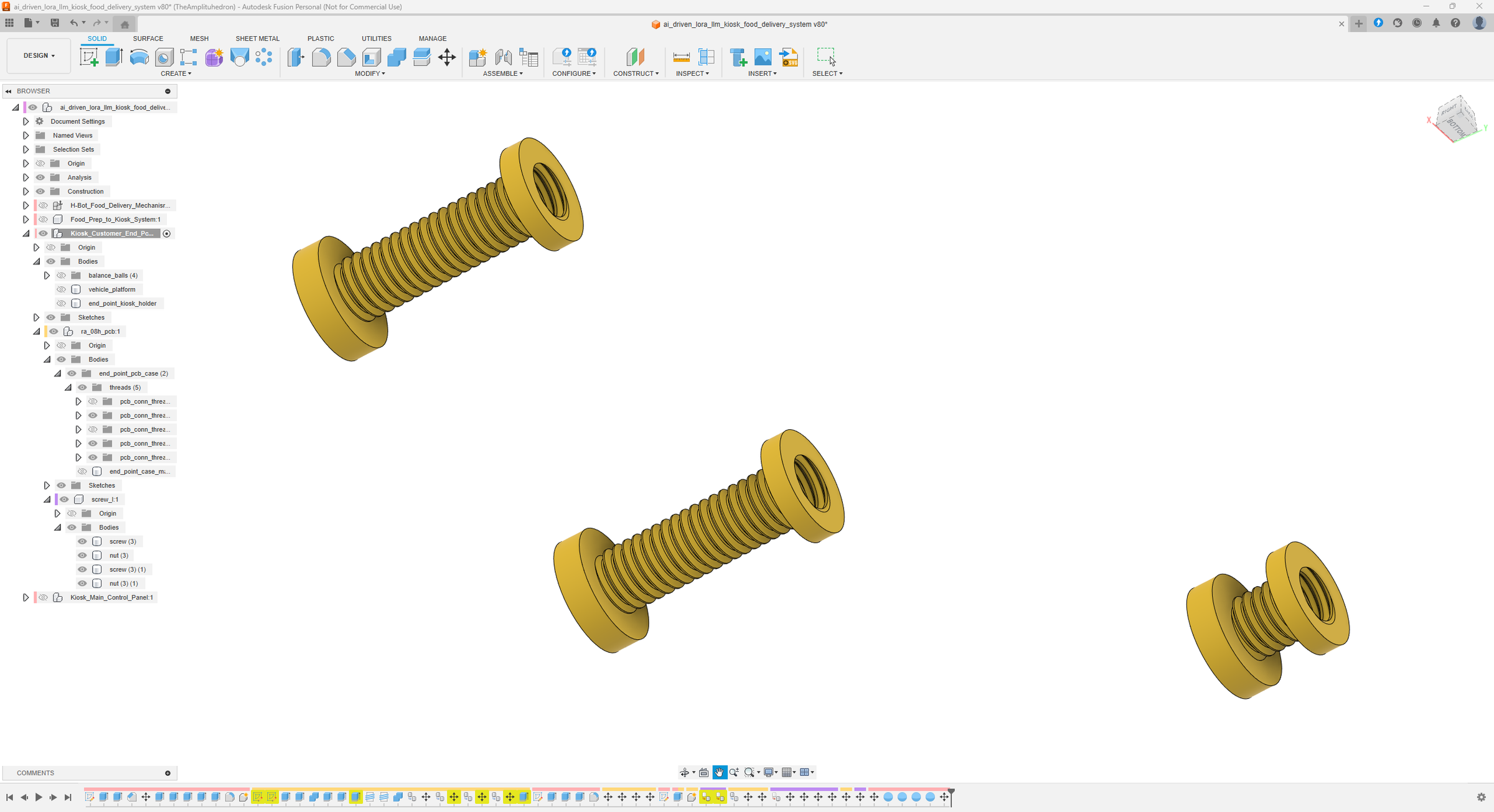Open the CONSTRUCT menu label

[636, 73]
